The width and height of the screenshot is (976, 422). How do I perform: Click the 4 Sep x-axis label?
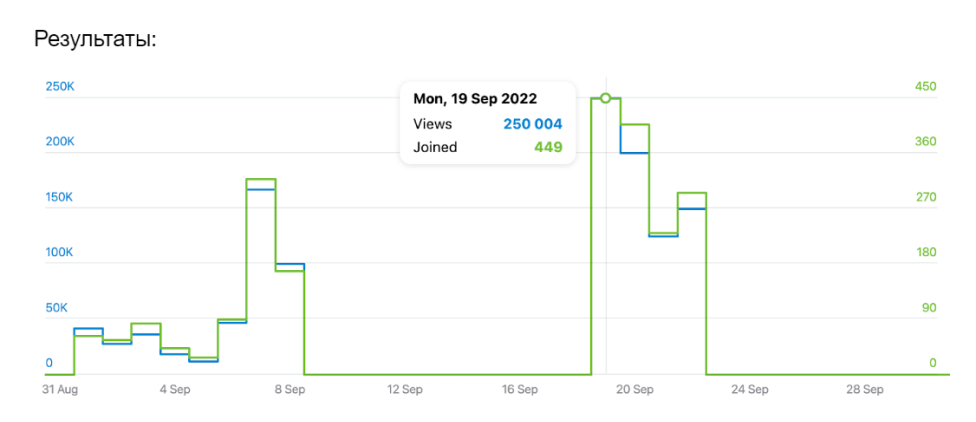(174, 389)
